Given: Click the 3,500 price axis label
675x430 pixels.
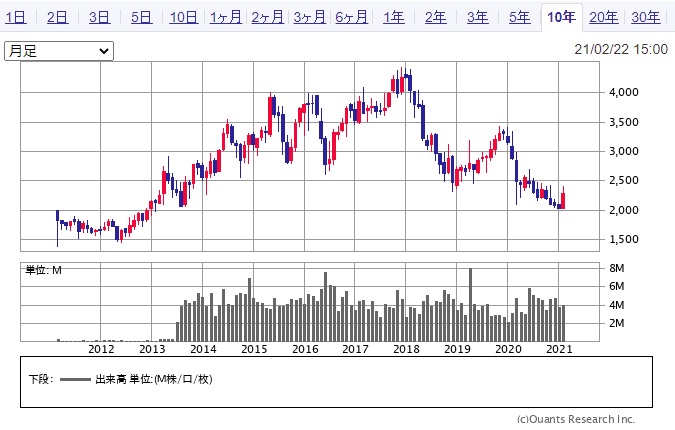Looking at the screenshot, I should click(624, 122).
